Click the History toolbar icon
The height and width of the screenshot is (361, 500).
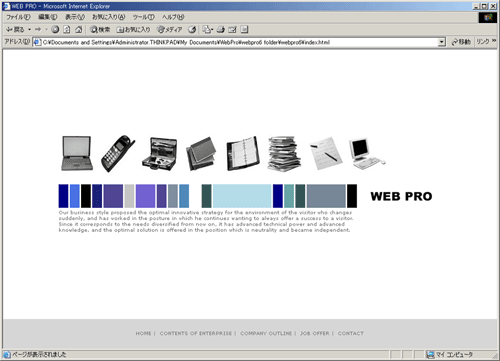(192, 30)
